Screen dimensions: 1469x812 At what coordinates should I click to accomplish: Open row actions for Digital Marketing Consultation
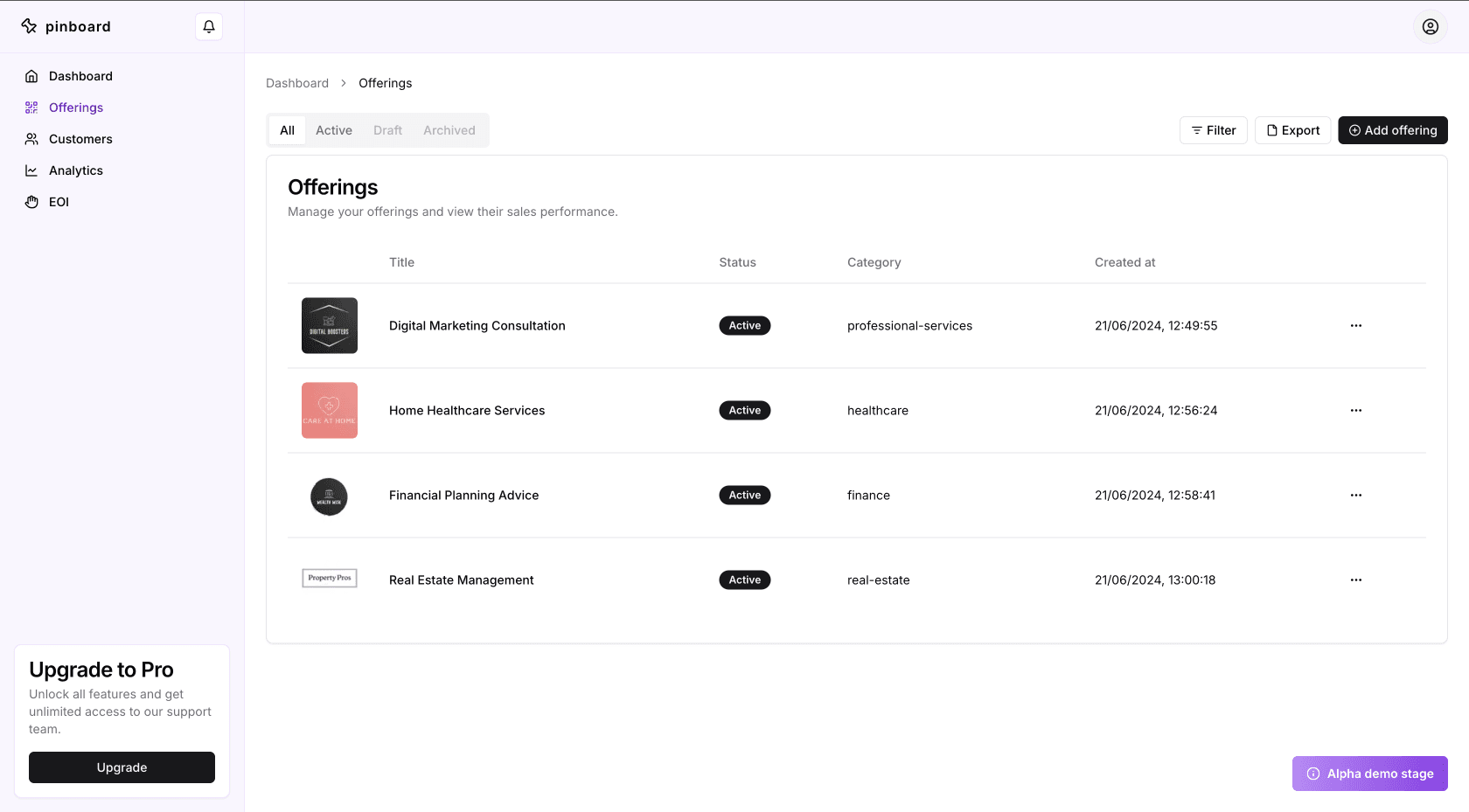[x=1355, y=326]
